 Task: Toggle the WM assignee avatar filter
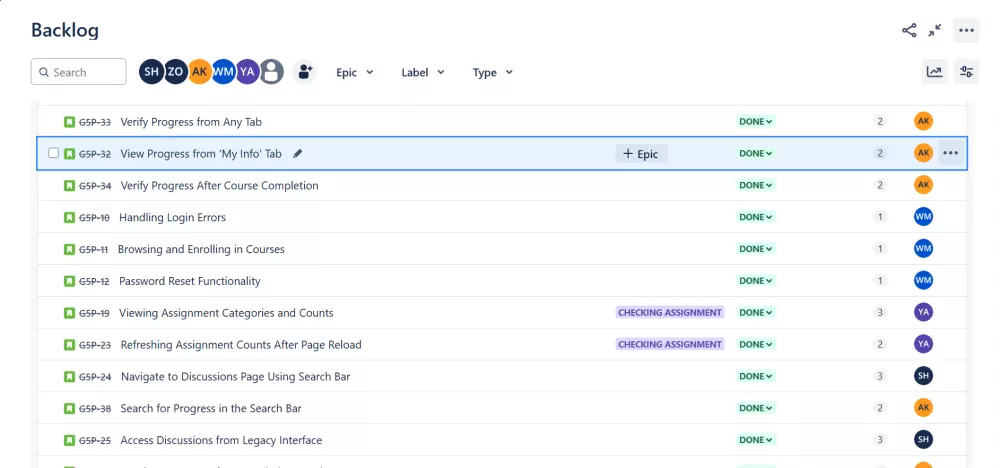[223, 72]
